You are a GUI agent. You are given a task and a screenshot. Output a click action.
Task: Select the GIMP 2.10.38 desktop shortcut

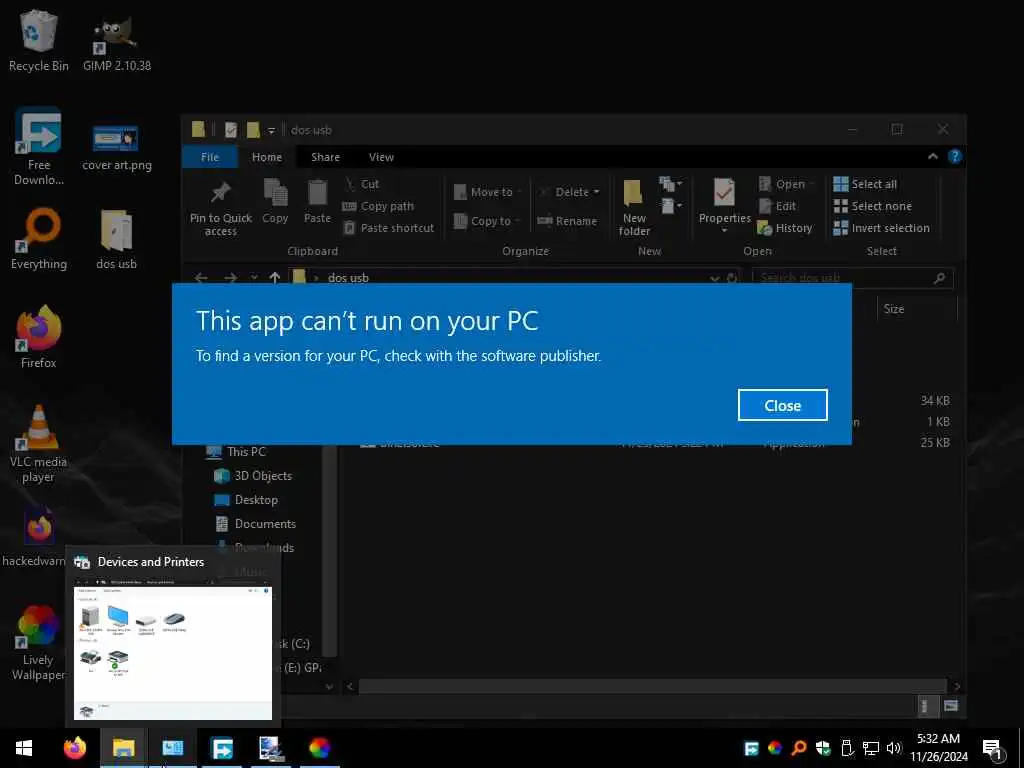pyautogui.click(x=117, y=44)
